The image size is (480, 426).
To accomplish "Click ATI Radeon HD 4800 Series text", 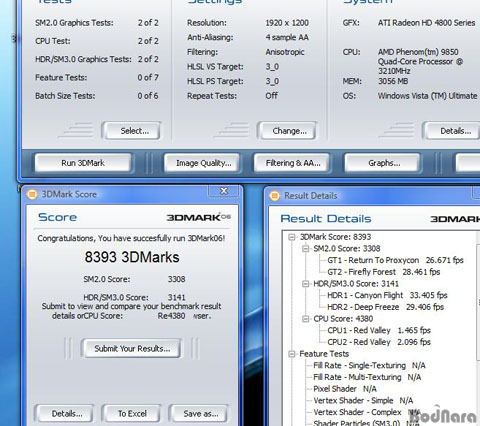I will point(426,23).
